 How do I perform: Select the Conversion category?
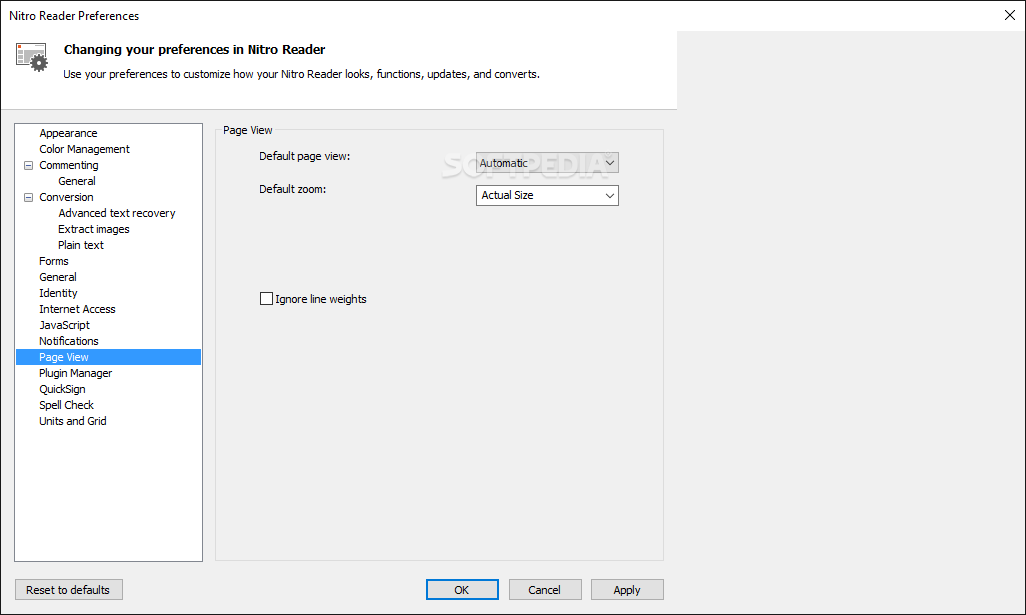pos(66,197)
